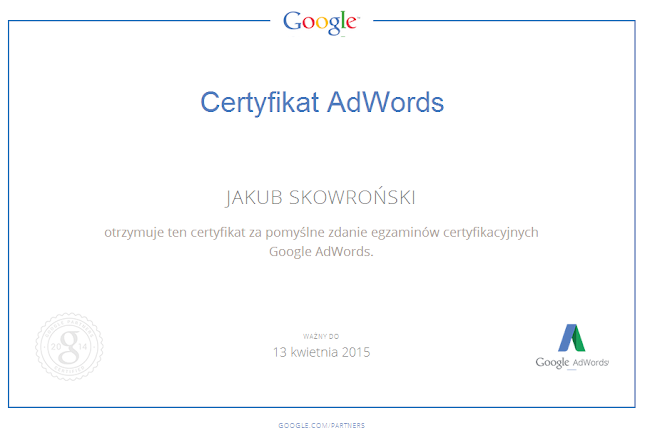
Task: Click the text 'otrzymuje ten certyfikat za pomyślne'
Action: (214, 233)
